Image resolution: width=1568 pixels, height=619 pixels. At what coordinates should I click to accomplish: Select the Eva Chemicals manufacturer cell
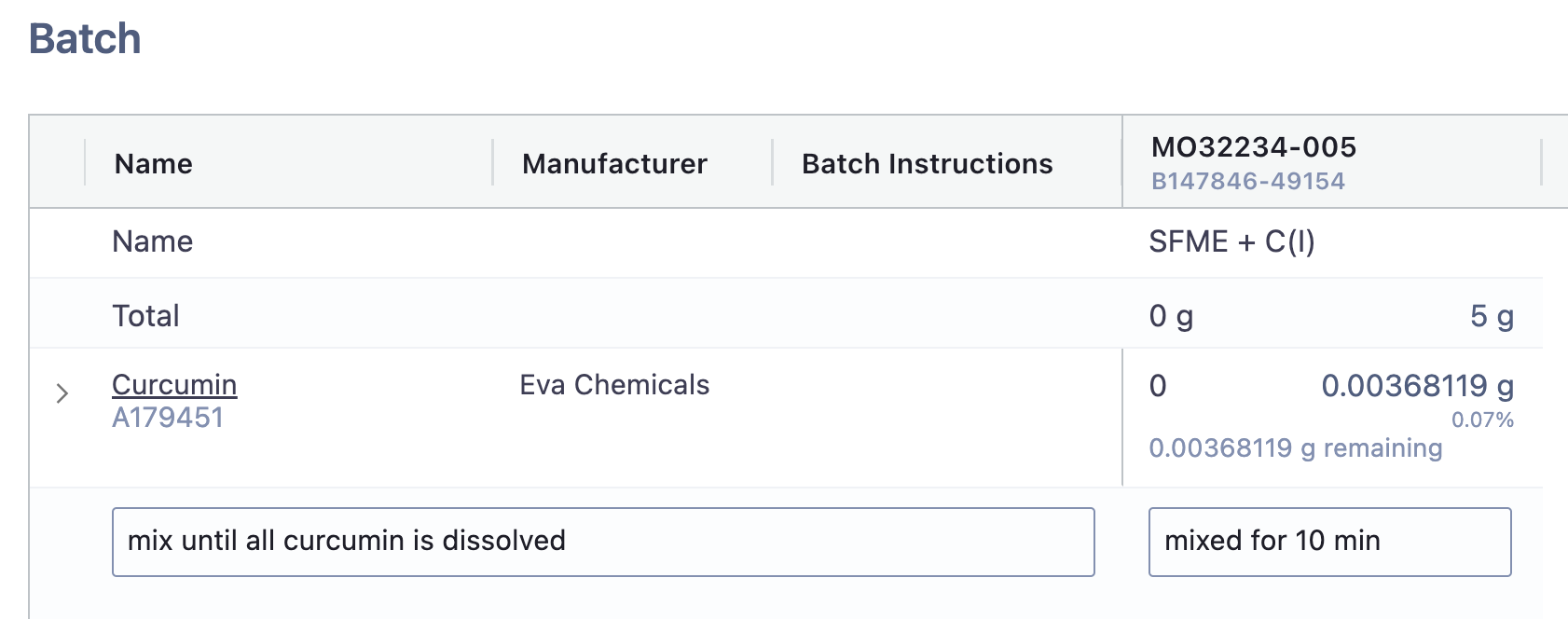[614, 385]
